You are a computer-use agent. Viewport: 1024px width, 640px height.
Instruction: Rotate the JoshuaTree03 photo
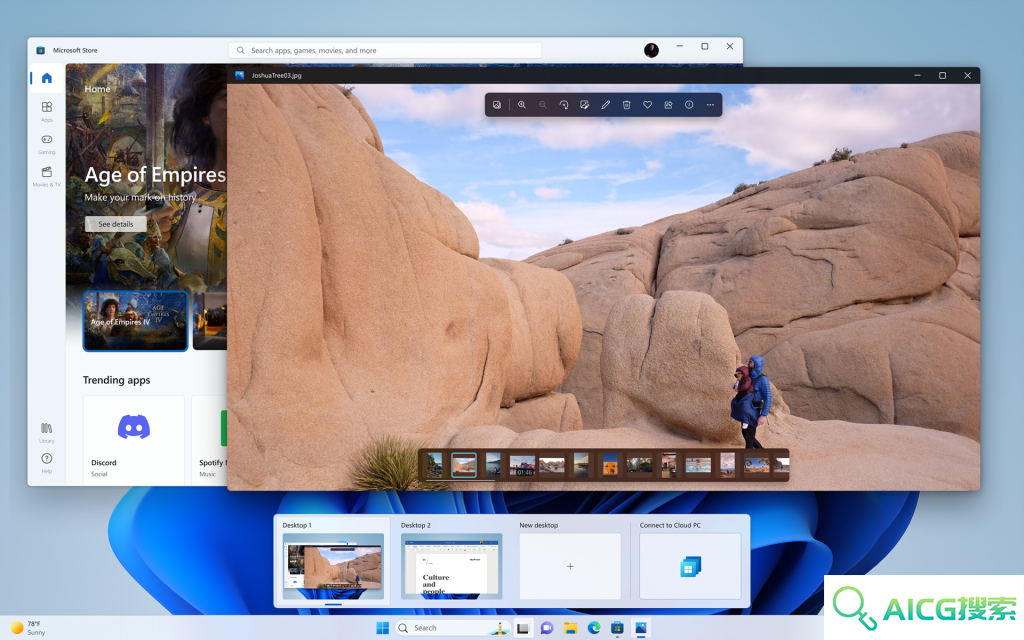564,104
